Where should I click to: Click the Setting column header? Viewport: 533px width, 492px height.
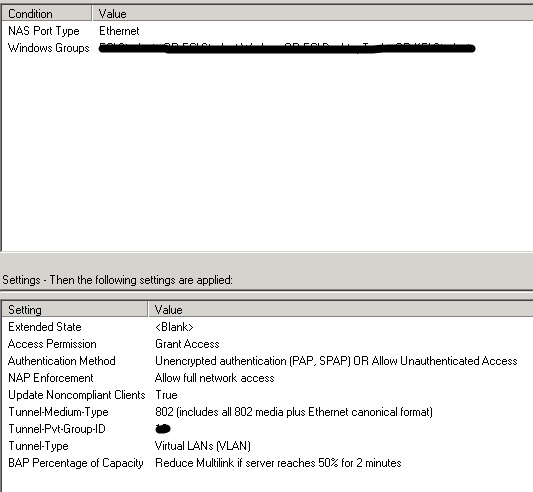pyautogui.click(x=75, y=309)
